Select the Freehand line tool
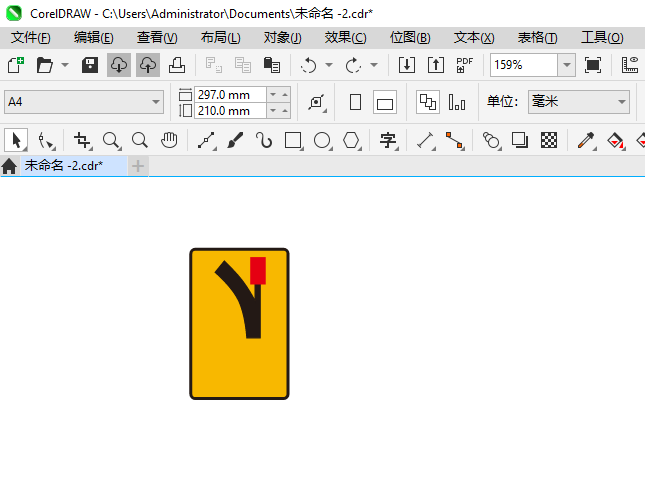645x483 pixels. [206, 140]
